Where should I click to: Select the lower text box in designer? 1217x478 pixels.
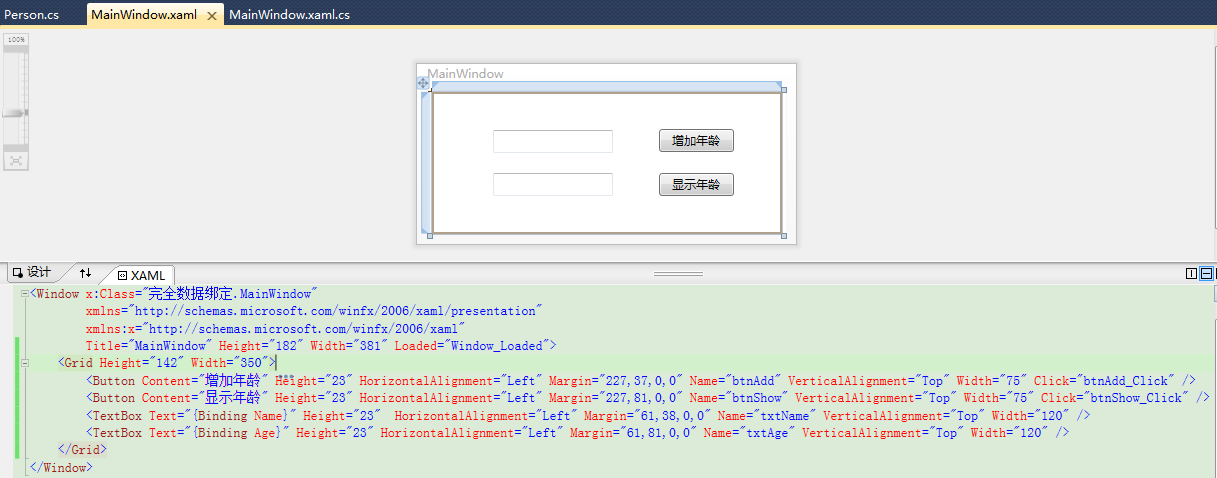tap(553, 185)
